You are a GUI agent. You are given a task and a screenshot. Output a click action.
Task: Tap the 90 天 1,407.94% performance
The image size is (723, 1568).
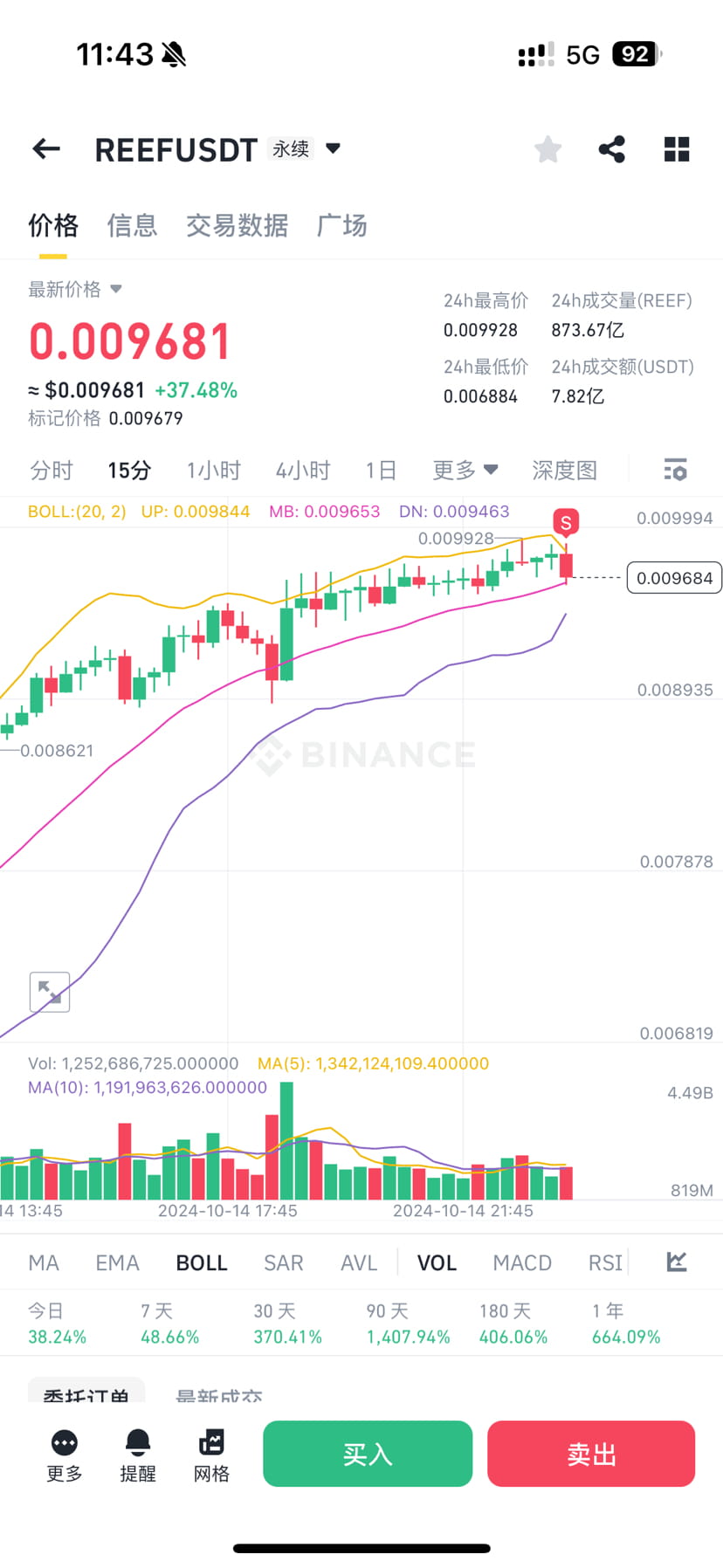pos(408,1324)
